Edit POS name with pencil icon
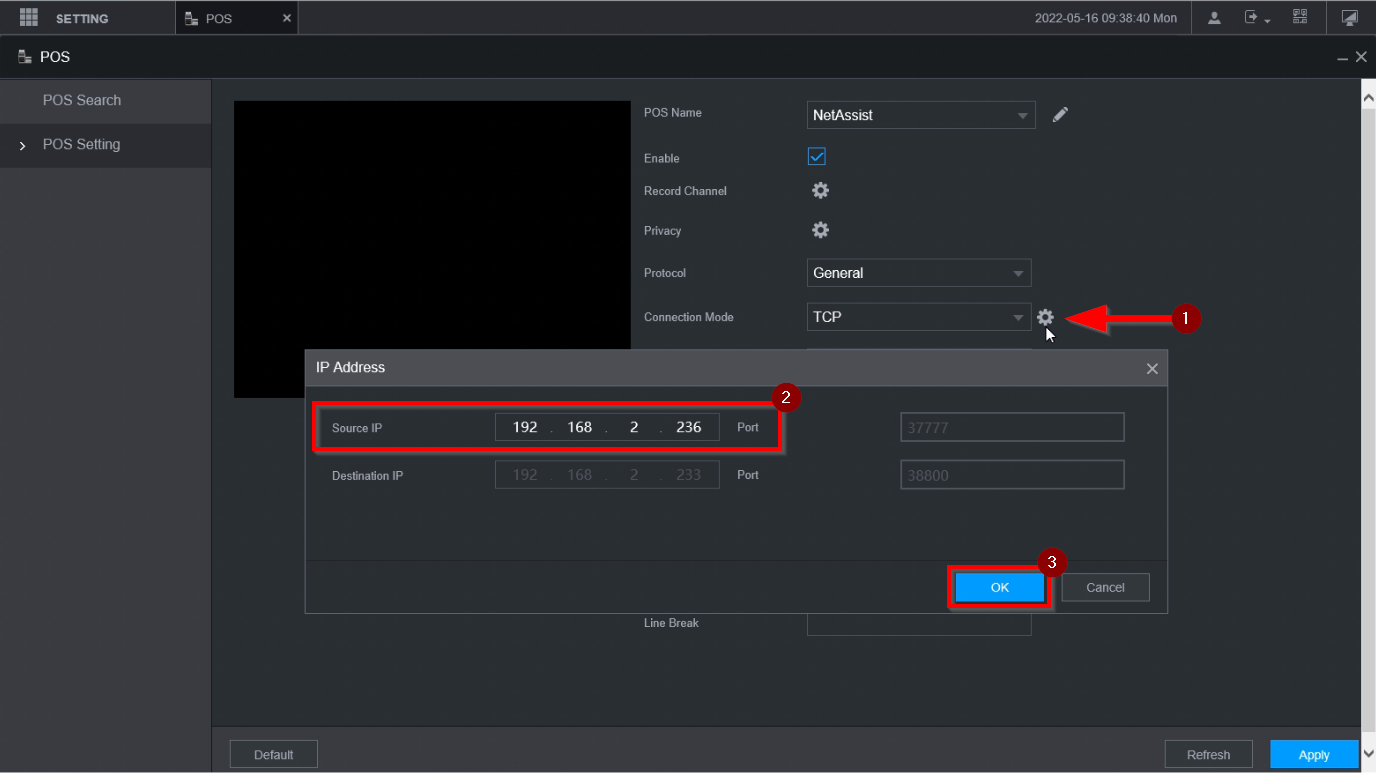 pyautogui.click(x=1060, y=115)
